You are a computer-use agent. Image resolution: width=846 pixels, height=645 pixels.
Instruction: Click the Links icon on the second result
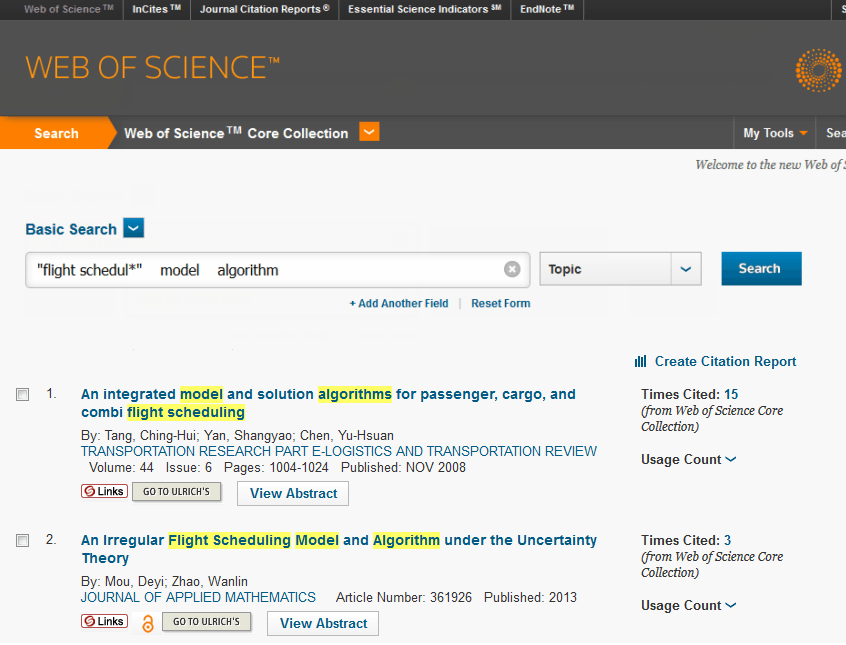pyautogui.click(x=104, y=621)
